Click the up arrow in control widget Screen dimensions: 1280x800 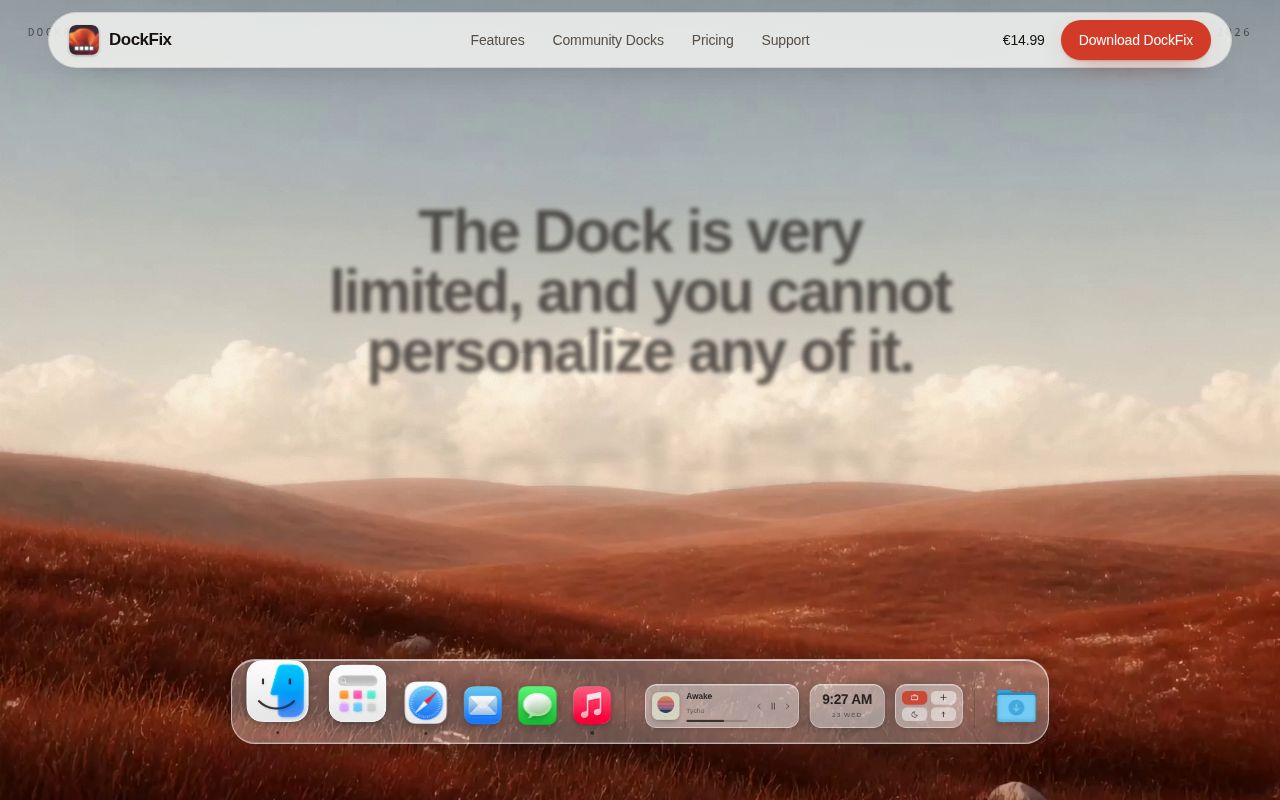(x=943, y=714)
